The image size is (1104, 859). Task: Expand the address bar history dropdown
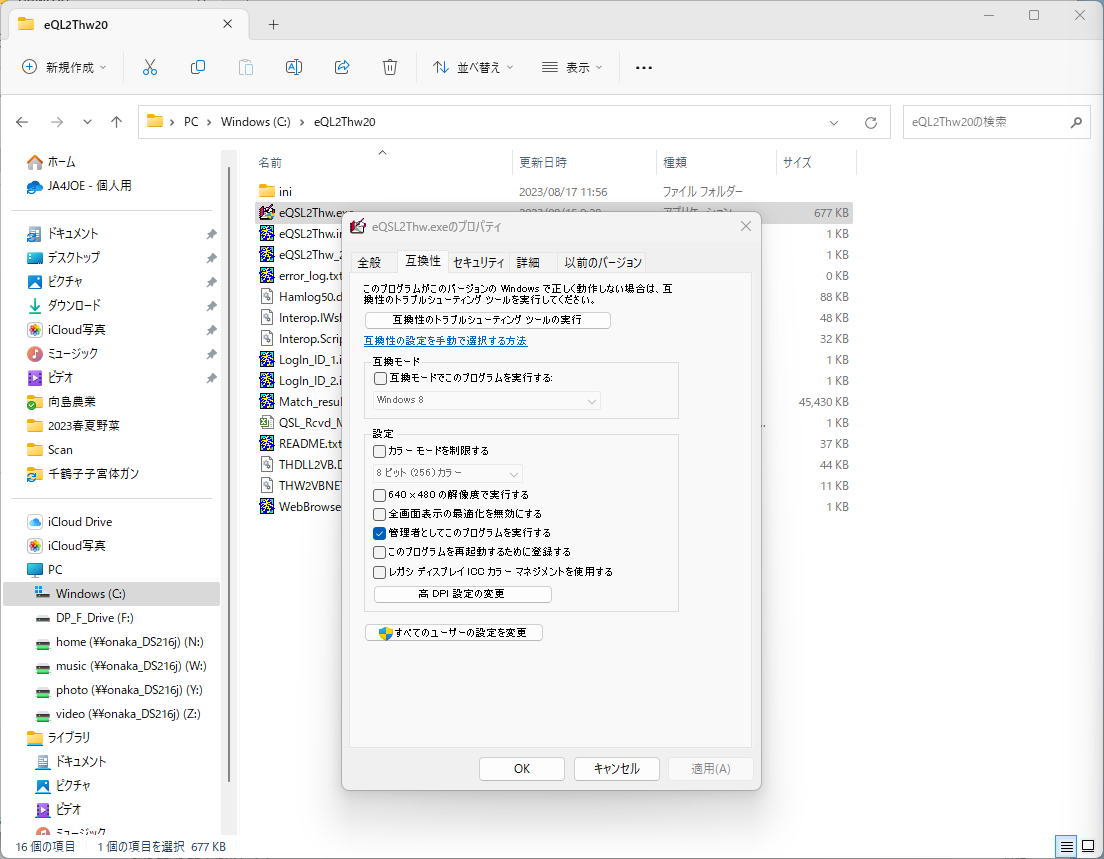pyautogui.click(x=834, y=123)
